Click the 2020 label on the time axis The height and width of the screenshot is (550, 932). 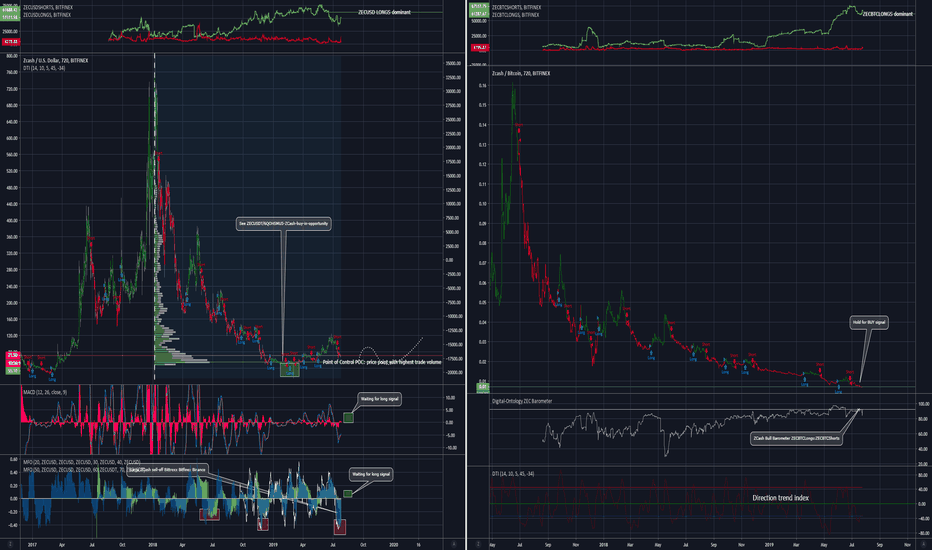pyautogui.click(x=393, y=544)
